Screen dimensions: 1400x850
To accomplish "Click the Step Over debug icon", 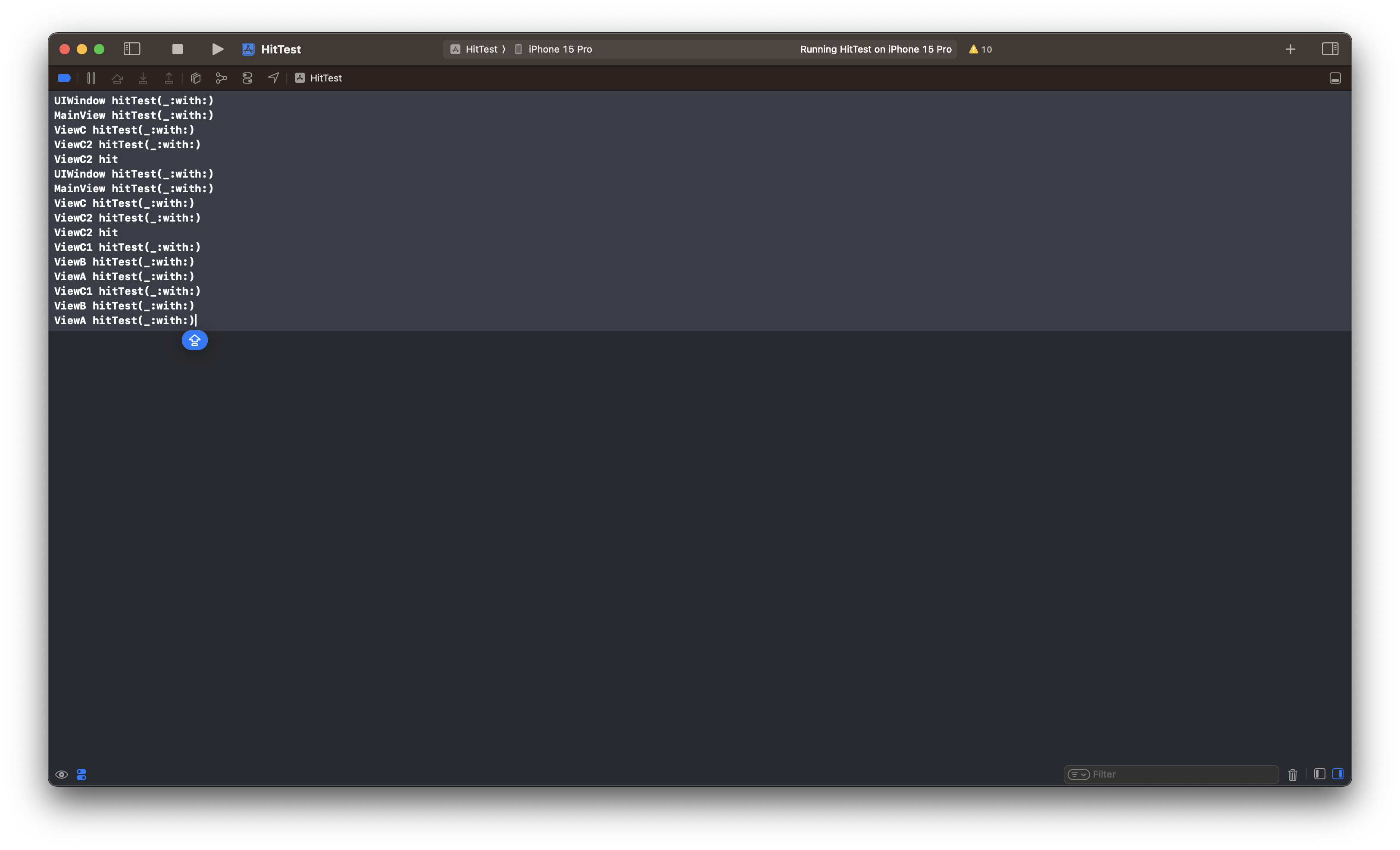I will pos(117,78).
